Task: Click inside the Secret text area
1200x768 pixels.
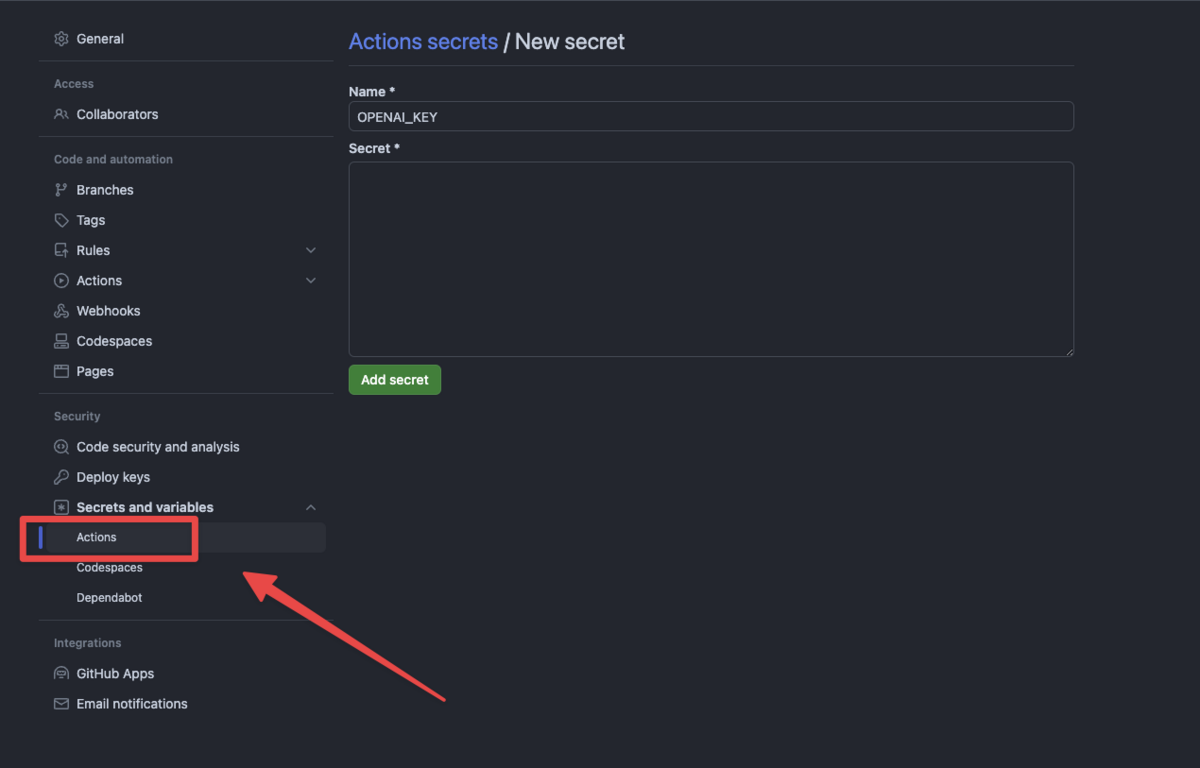Action: click(x=710, y=258)
